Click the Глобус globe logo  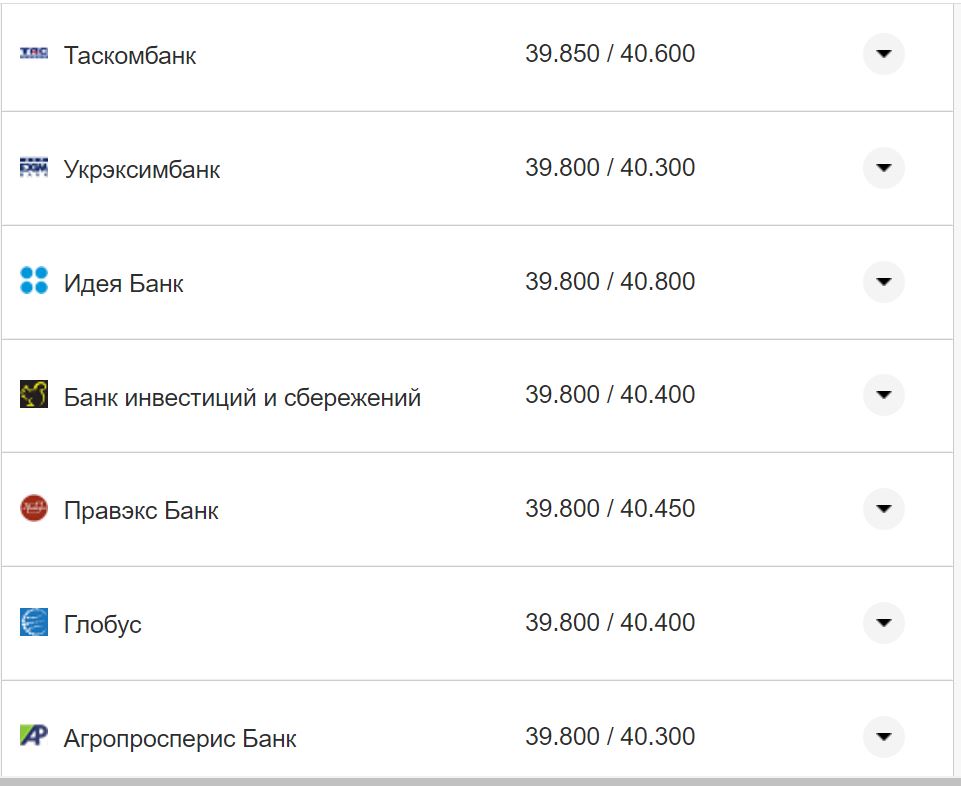point(35,622)
